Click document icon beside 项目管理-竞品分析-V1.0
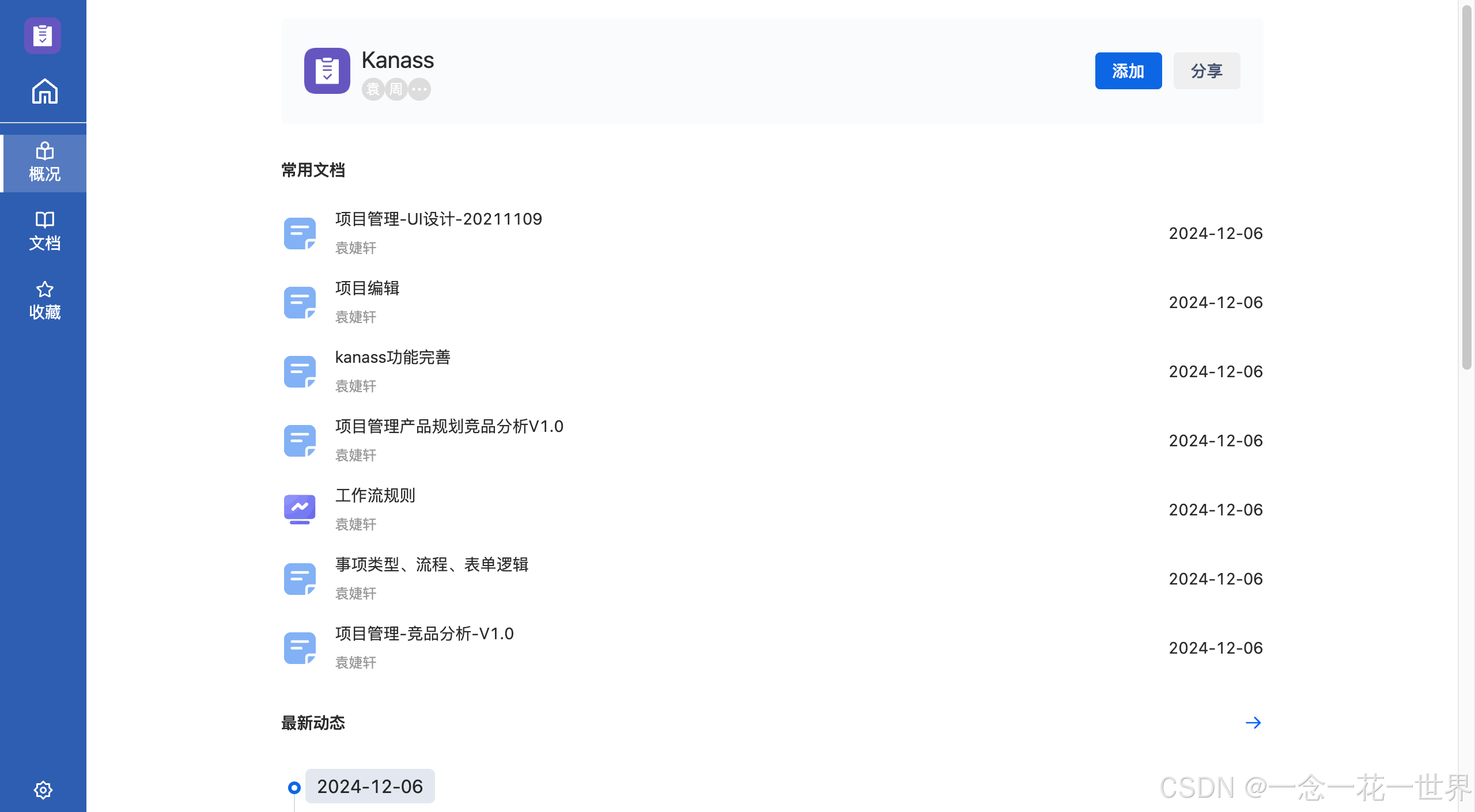This screenshot has width=1475, height=812. click(300, 648)
